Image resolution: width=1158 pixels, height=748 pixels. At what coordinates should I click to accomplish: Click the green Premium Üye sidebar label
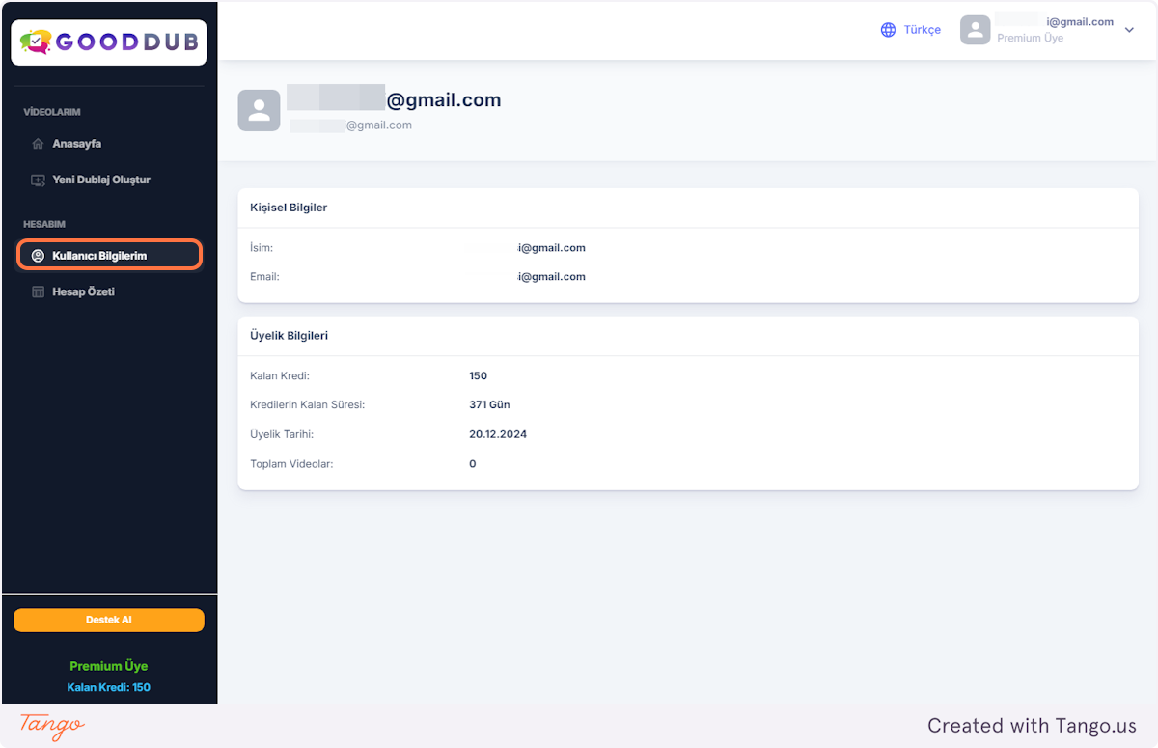tap(109, 666)
